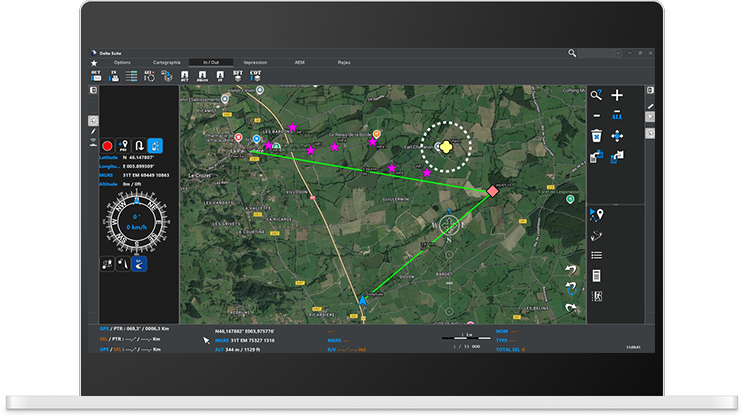Open the Cartographie tab
Viewport: 744px width, 416px height.
click(166, 62)
